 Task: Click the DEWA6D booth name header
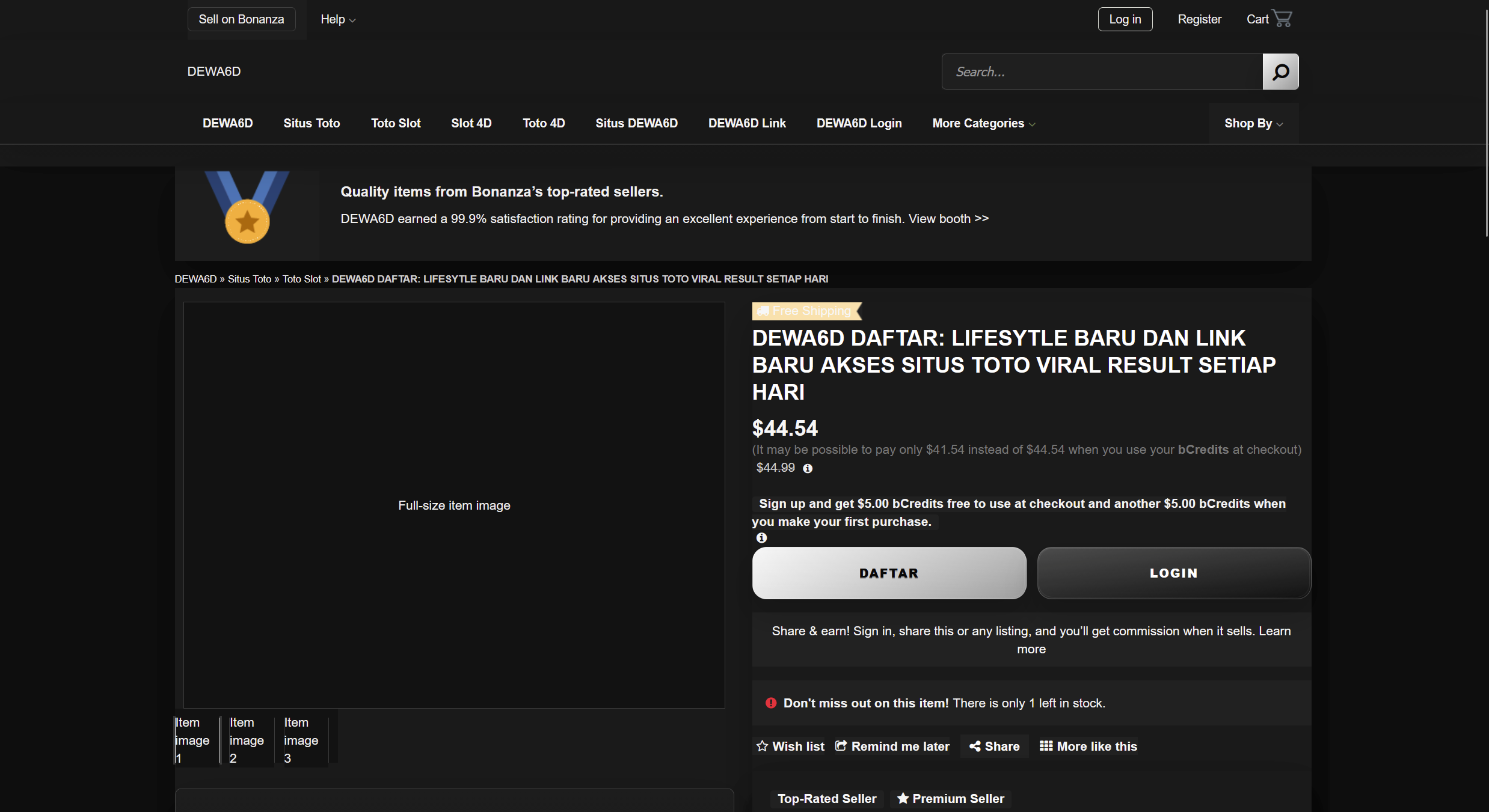click(x=214, y=72)
